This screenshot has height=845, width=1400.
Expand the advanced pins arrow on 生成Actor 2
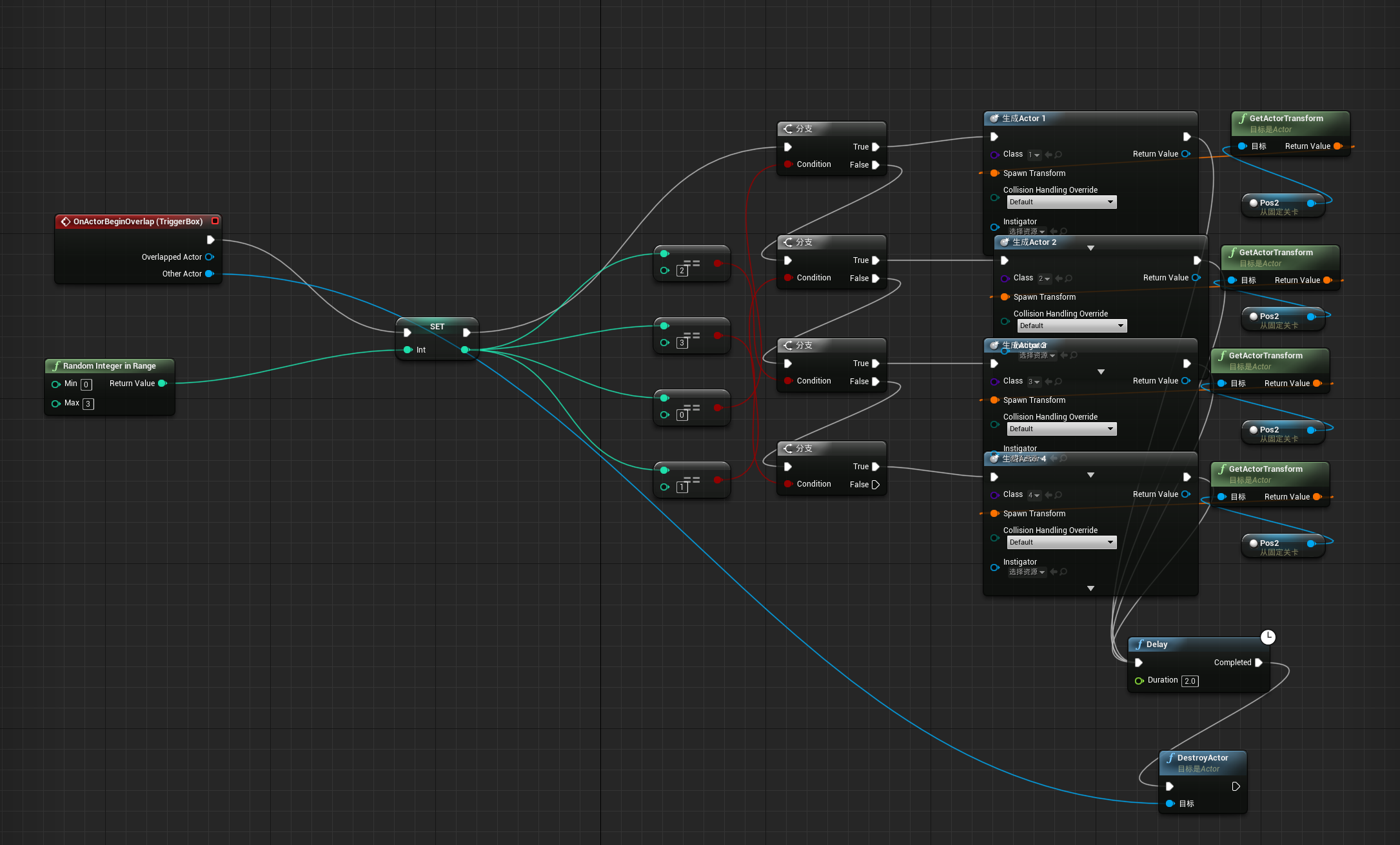1090,248
